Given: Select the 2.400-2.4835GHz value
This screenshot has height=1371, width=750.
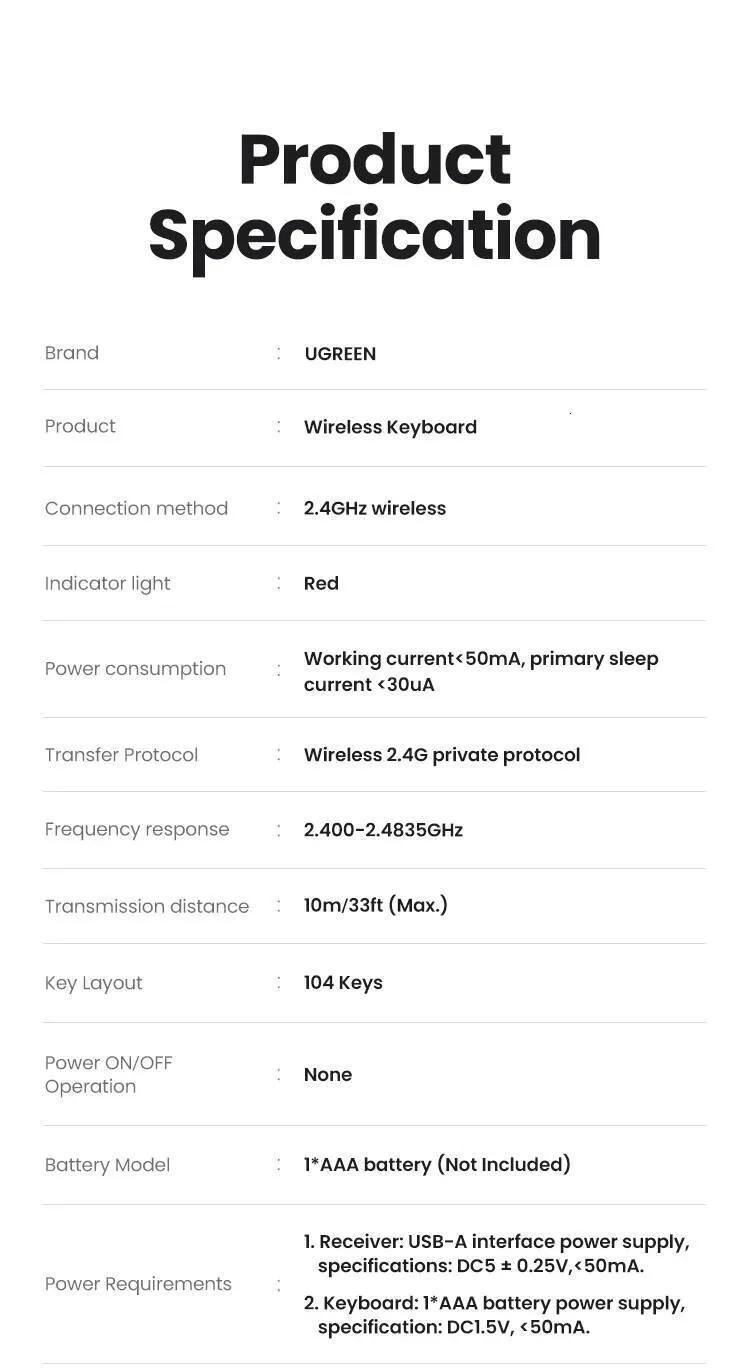Looking at the screenshot, I should coord(383,830).
